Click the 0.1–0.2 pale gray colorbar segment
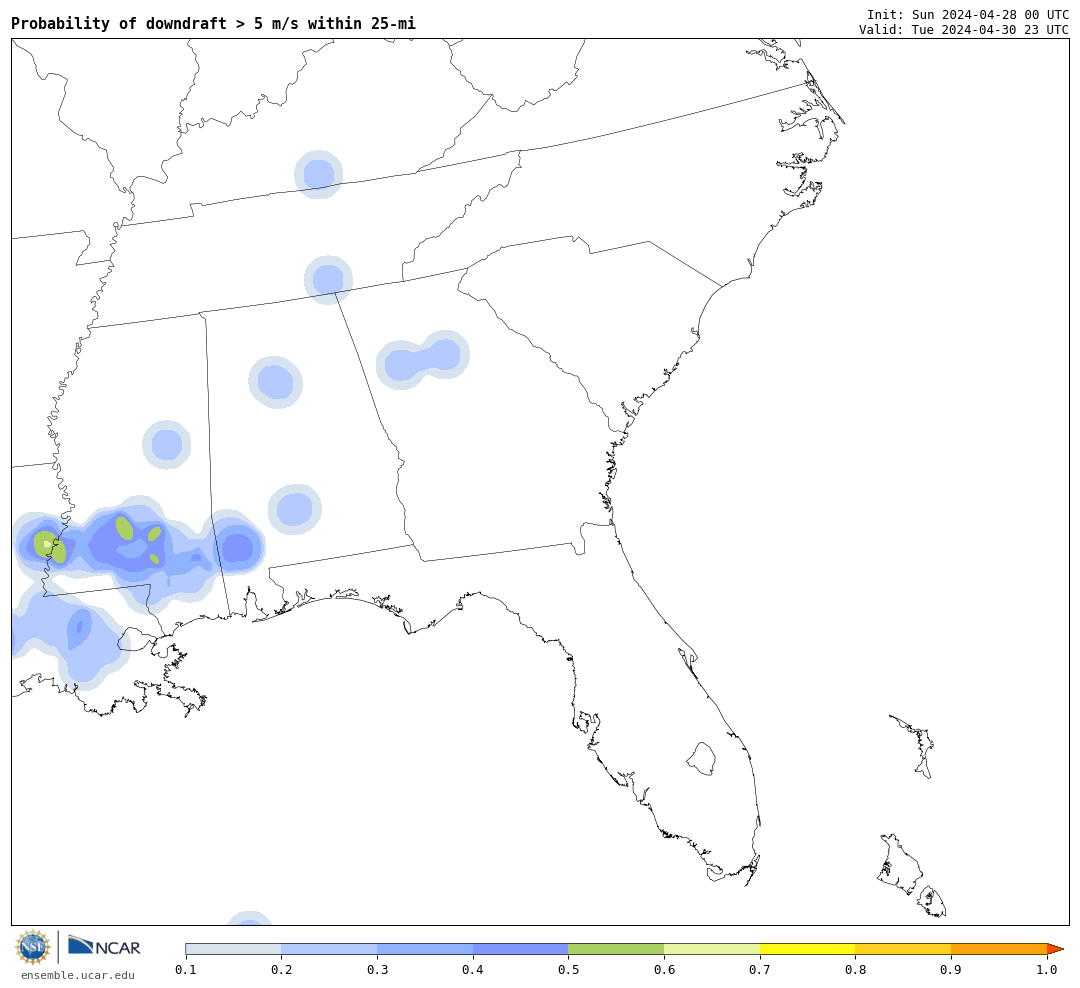This screenshot has height=988, width=1080. coord(233,949)
